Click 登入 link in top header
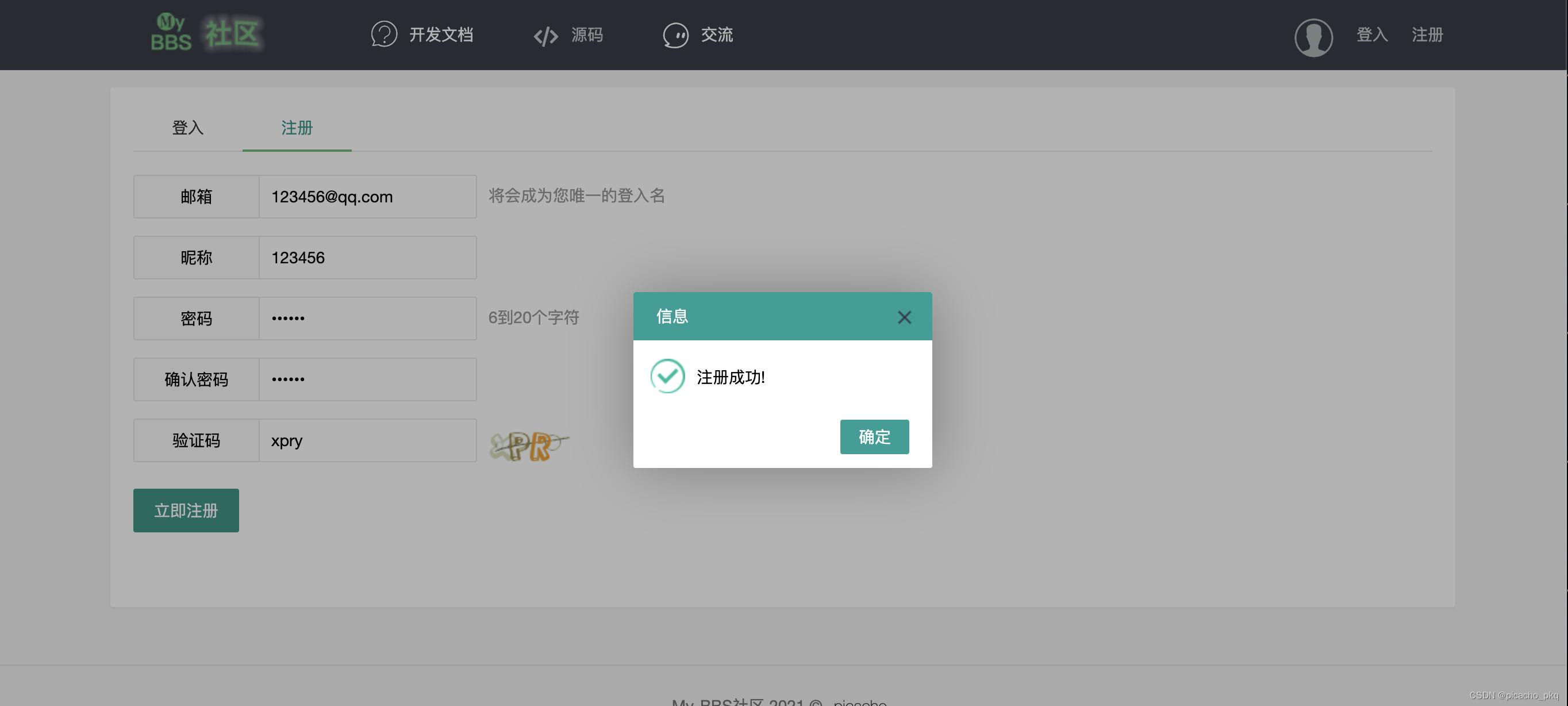 (1371, 34)
